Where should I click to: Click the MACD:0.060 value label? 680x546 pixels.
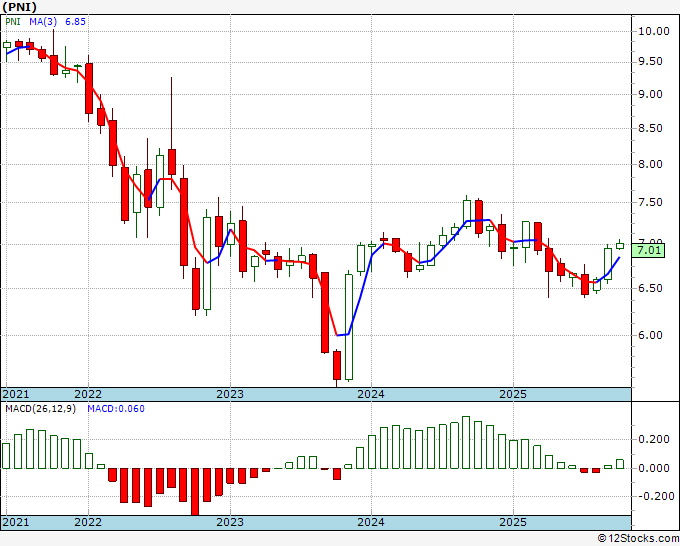click(x=116, y=409)
